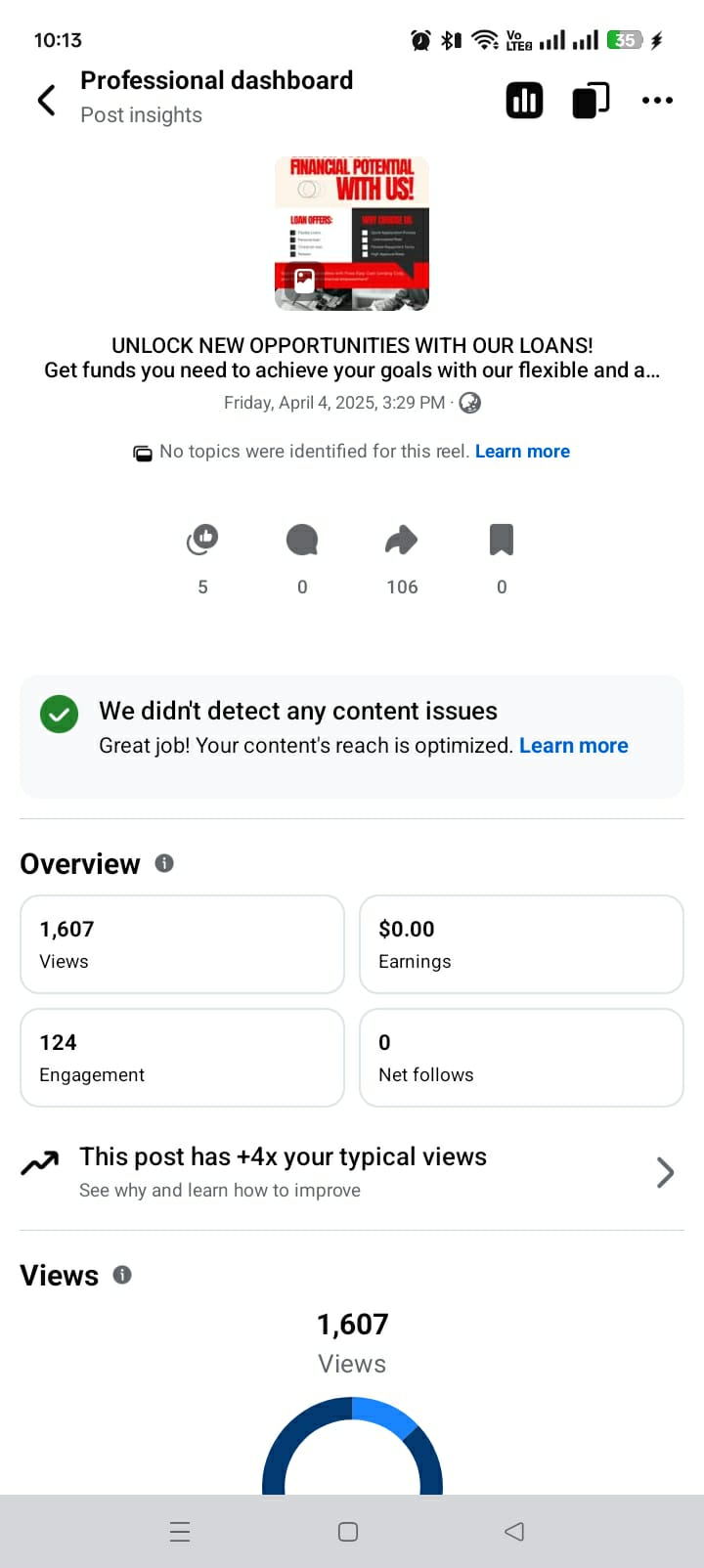Viewport: 704px width, 1568px height.
Task: Click Learn more link about reel topics
Action: [522, 452]
